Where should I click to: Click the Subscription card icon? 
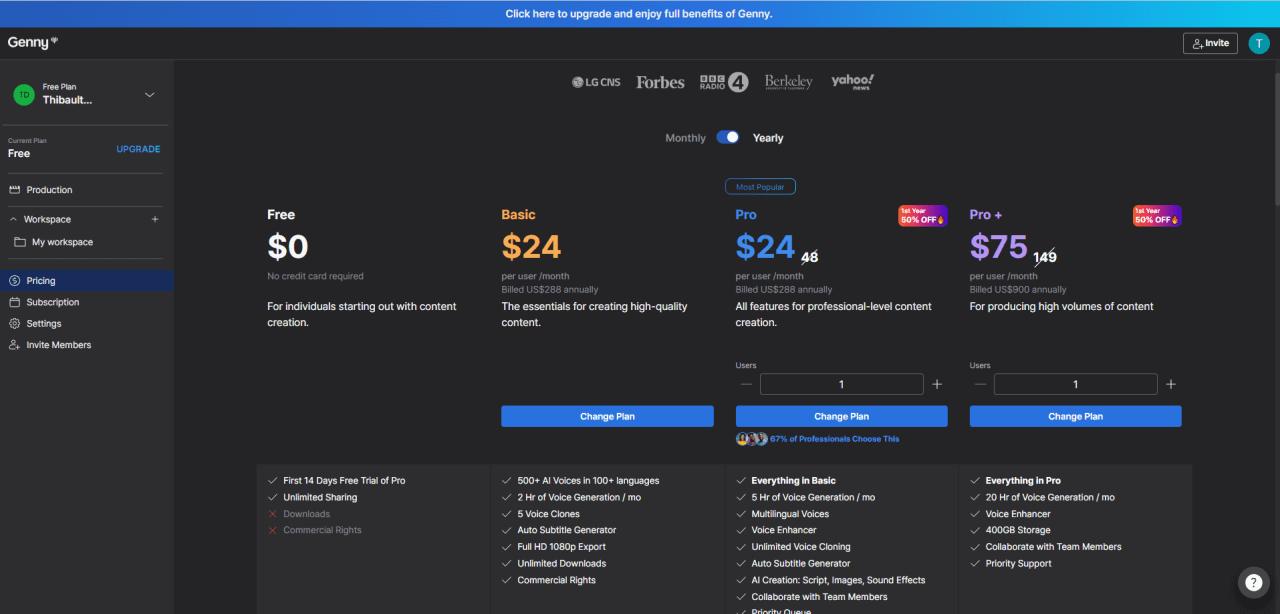tap(14, 302)
